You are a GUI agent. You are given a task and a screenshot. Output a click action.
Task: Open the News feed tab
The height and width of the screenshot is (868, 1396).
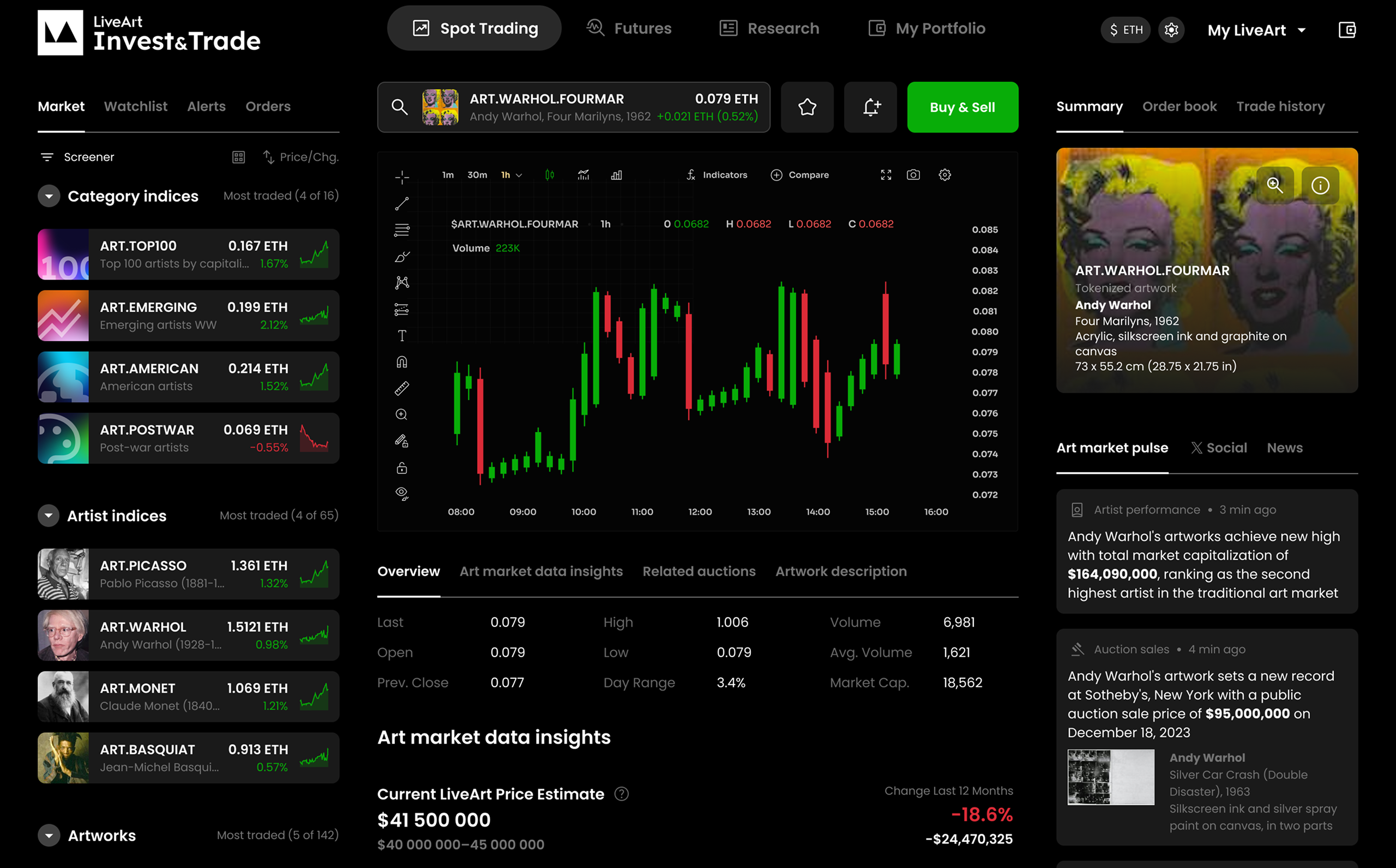click(1285, 448)
